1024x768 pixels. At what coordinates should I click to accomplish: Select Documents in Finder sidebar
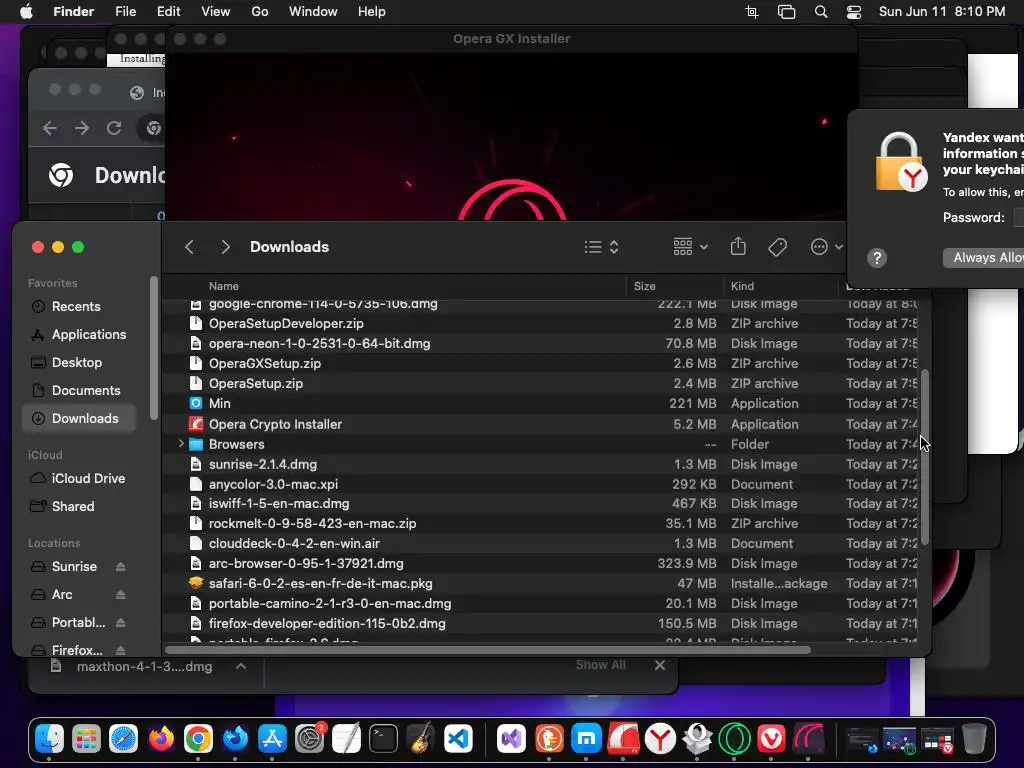tap(78, 391)
